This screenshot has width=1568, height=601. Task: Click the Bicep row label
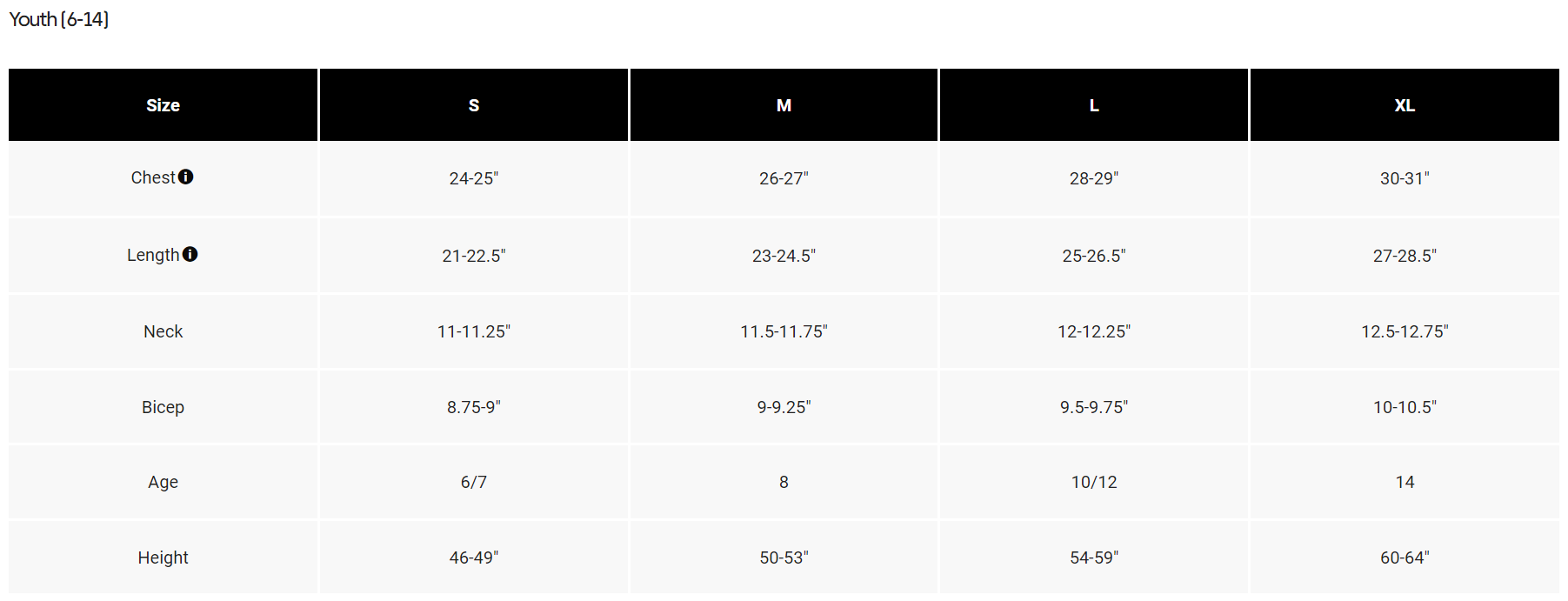coord(163,407)
